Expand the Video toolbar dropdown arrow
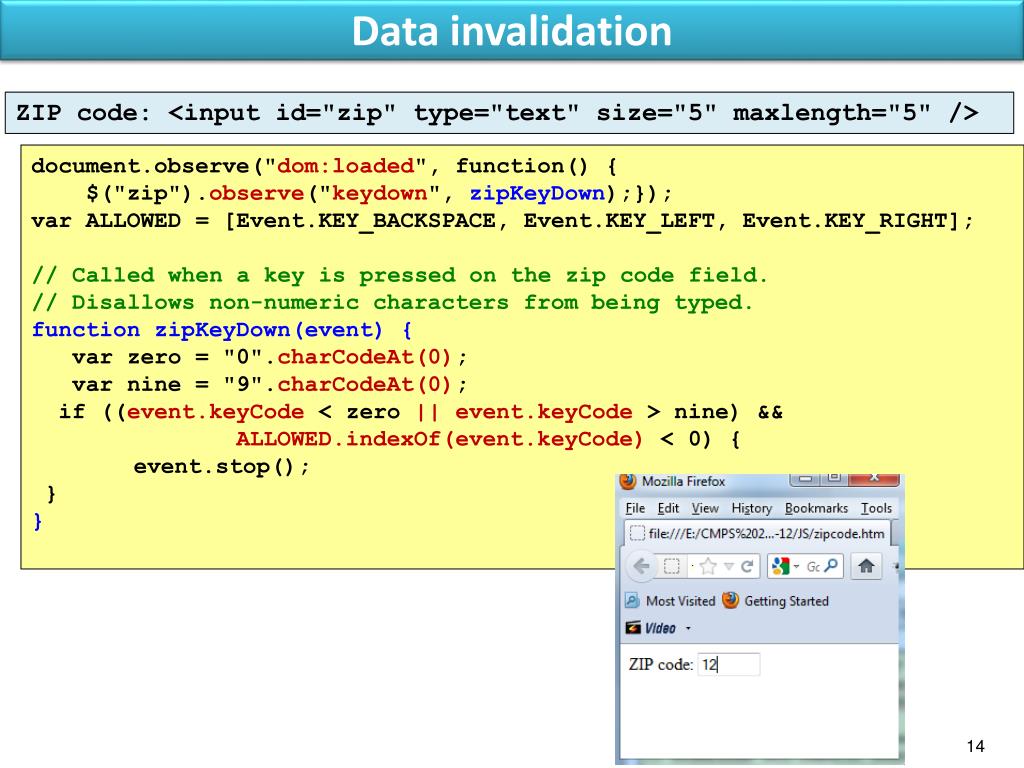Screen dimensions: 1024x768 [x=688, y=628]
